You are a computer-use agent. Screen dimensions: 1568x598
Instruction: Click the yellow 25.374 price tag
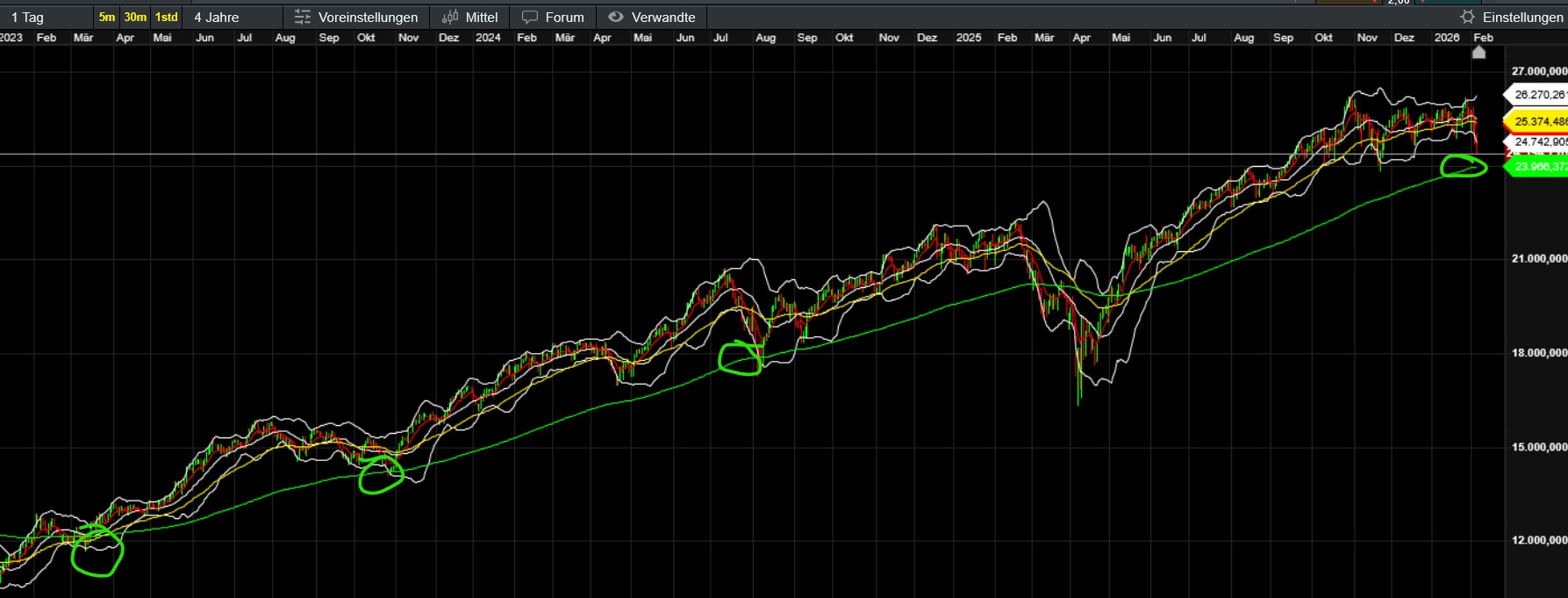1539,122
